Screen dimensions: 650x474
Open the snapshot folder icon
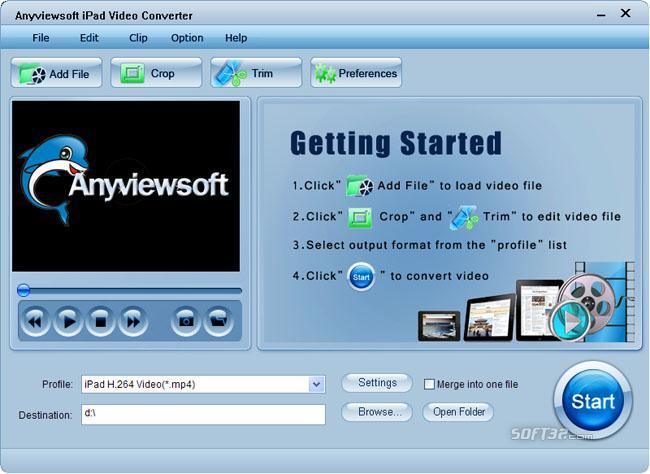click(218, 321)
